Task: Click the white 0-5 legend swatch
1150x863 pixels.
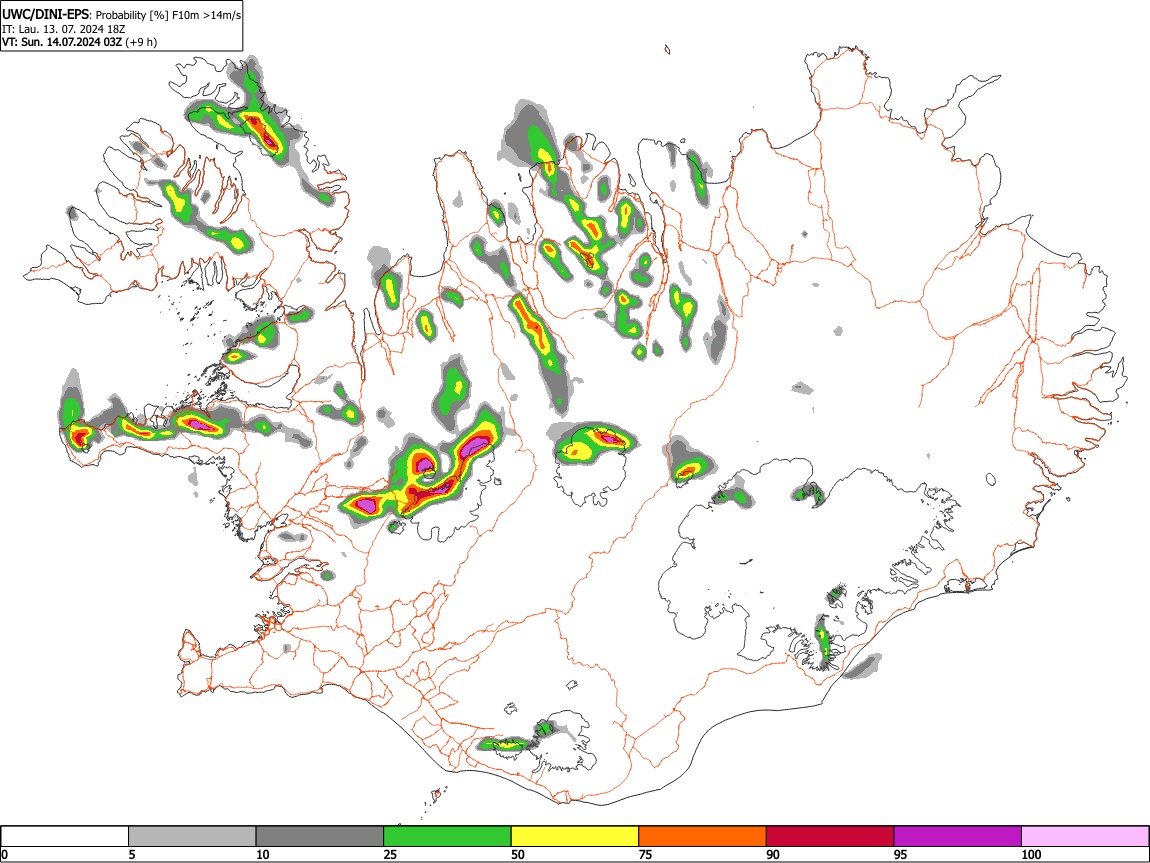Action: (65, 837)
